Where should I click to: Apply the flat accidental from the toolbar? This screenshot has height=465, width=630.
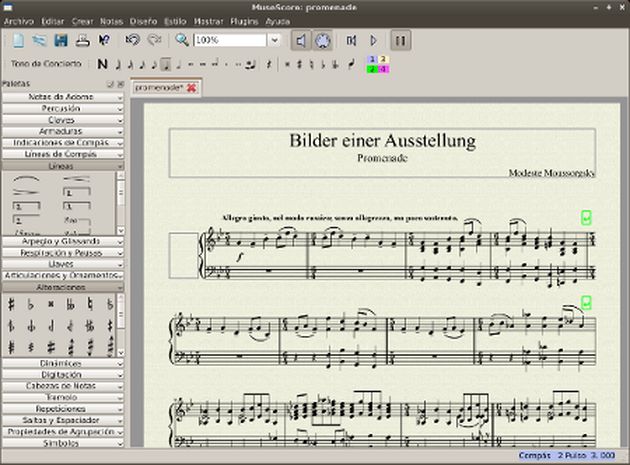323,64
